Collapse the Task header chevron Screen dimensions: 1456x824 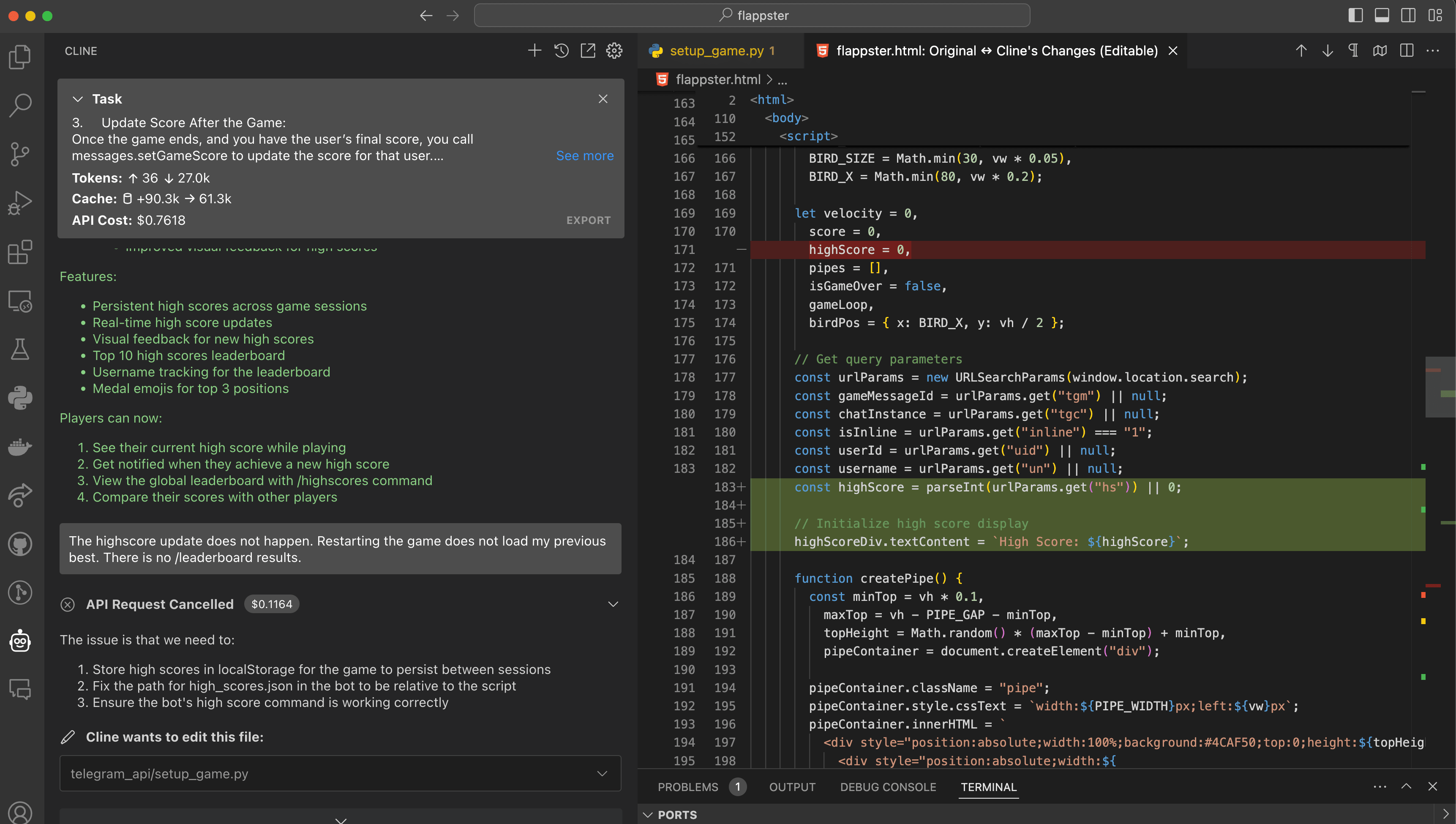tap(78, 99)
